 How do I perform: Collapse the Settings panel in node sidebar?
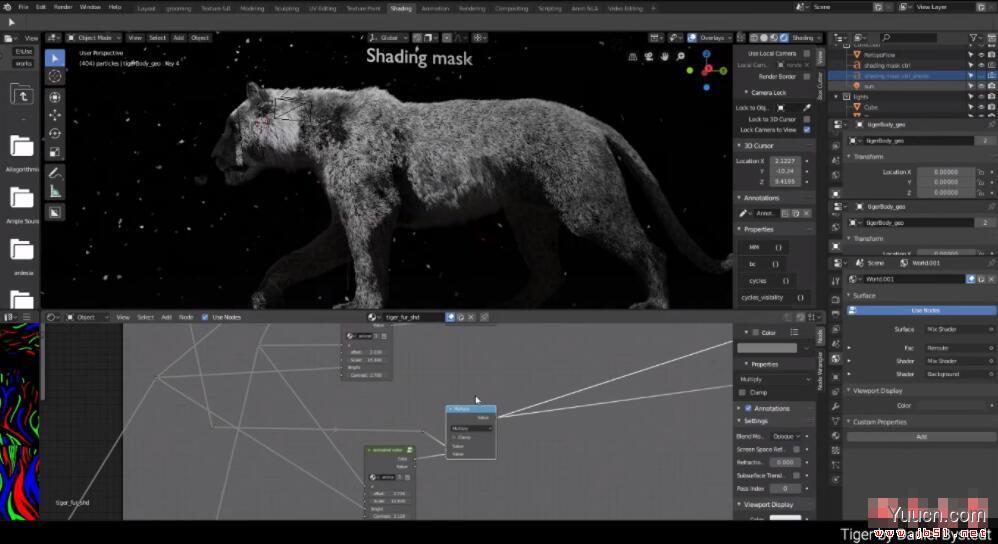click(x=739, y=421)
